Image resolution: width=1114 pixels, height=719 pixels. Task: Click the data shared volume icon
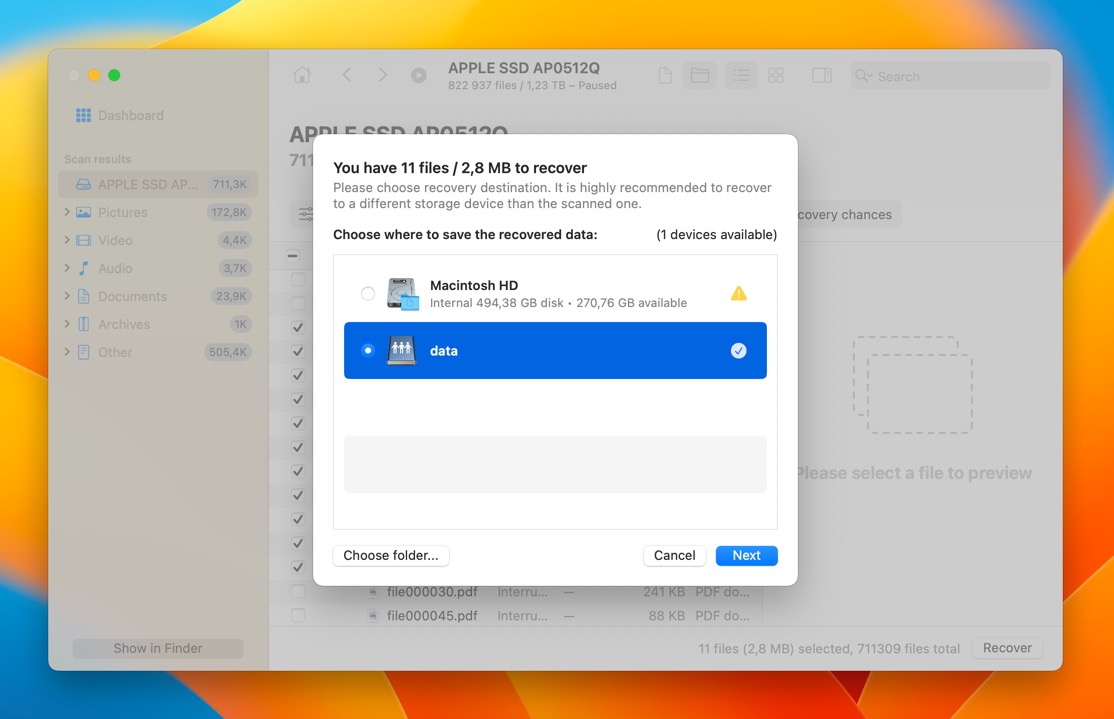401,350
